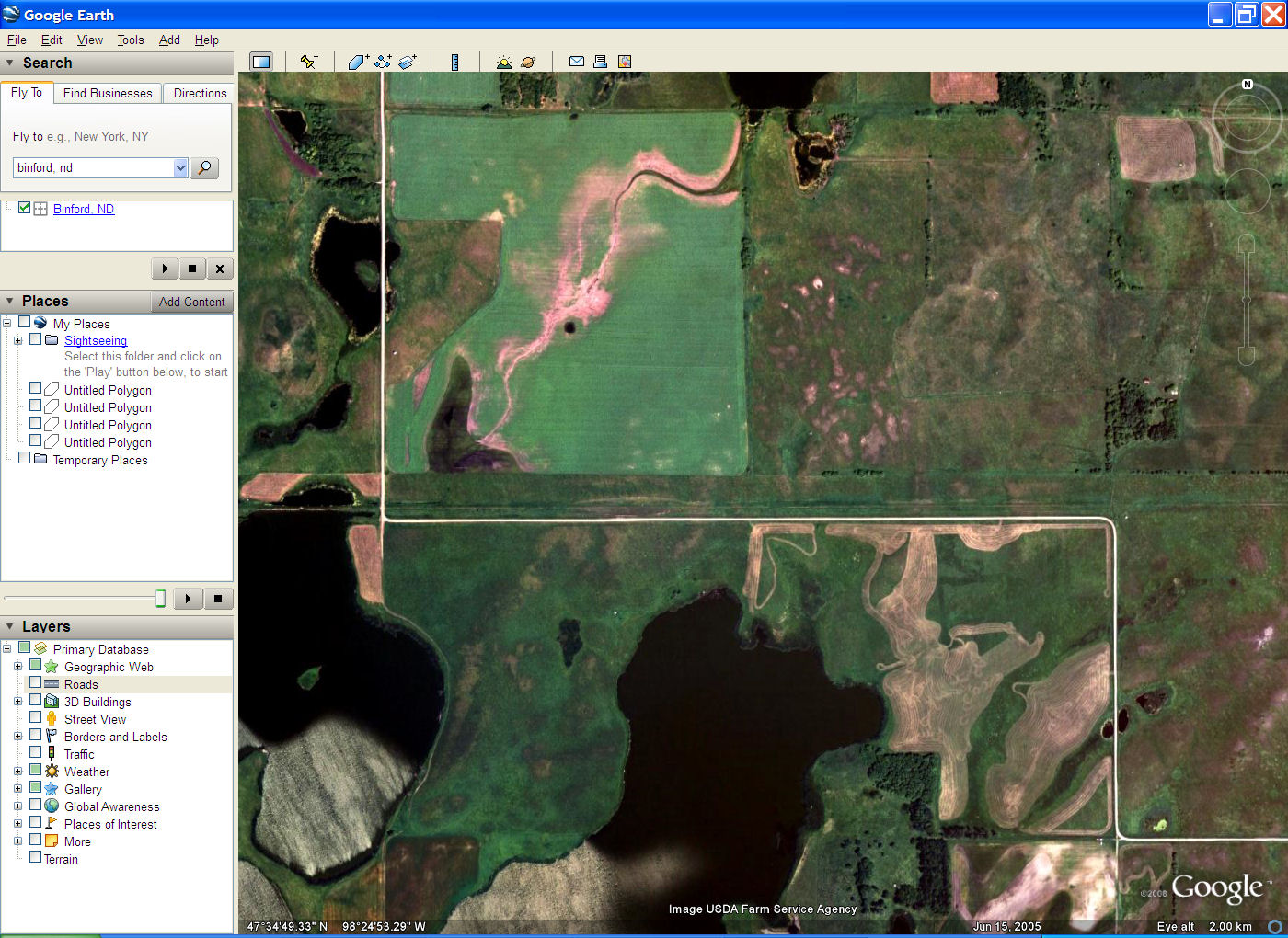Enable Borders and Labels checkbox
This screenshot has width=1288, height=938.
[x=35, y=736]
